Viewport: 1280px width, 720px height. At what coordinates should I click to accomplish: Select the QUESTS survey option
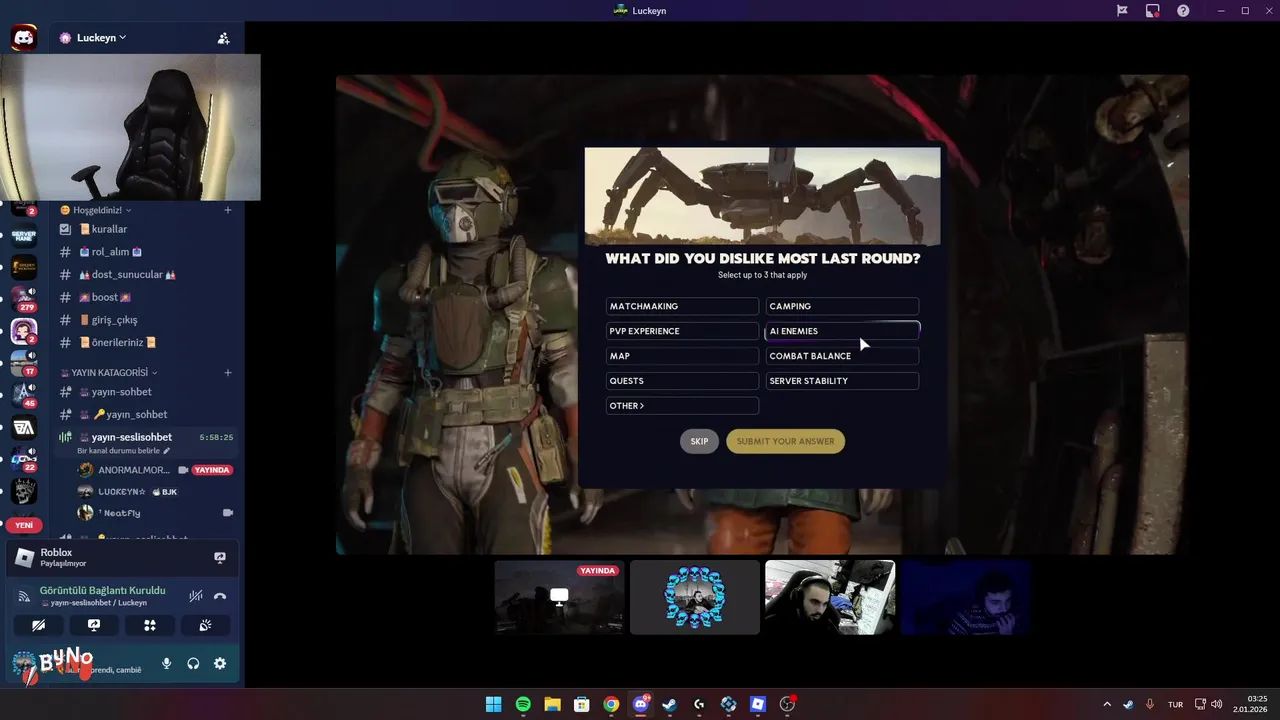click(x=682, y=381)
